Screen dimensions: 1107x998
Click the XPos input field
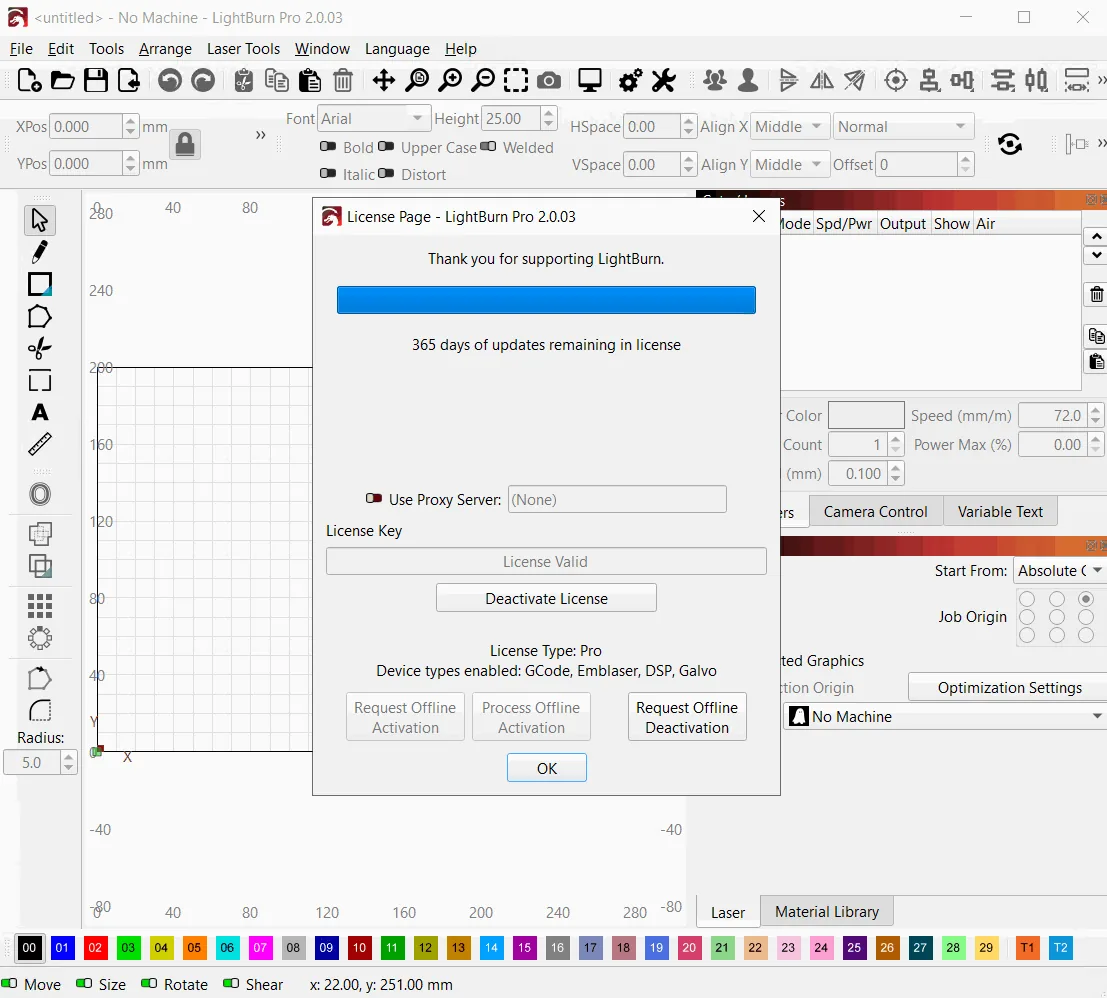coord(87,126)
